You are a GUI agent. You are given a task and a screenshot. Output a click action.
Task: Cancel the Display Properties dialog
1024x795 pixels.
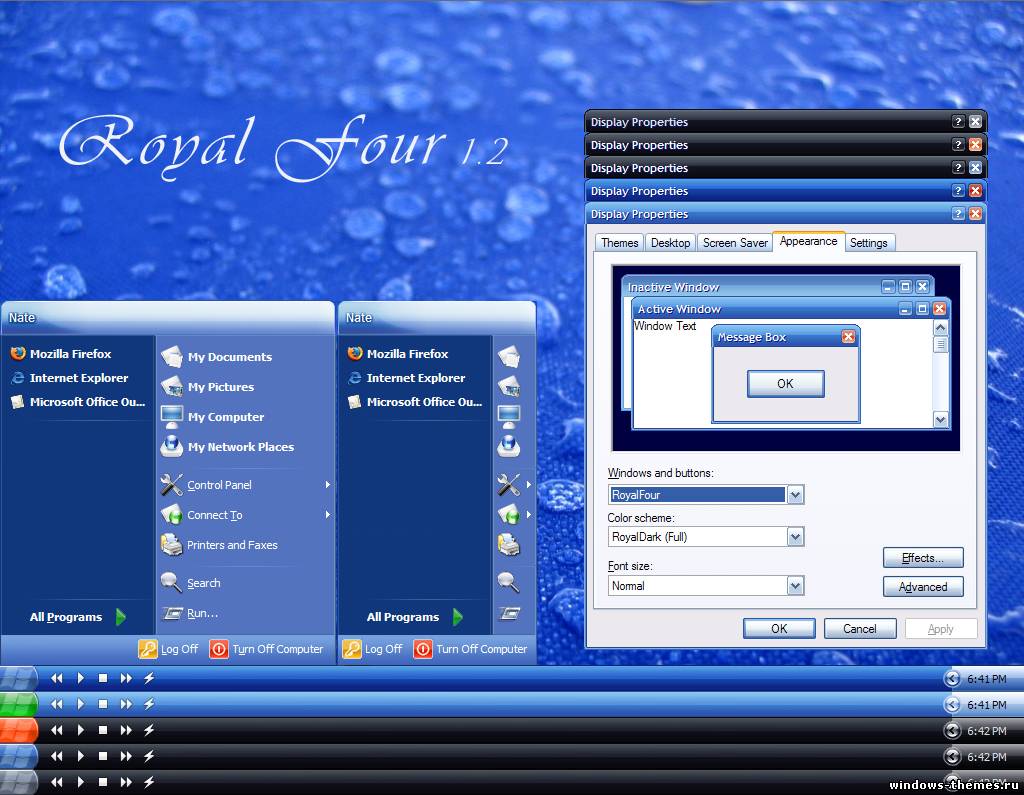point(859,628)
